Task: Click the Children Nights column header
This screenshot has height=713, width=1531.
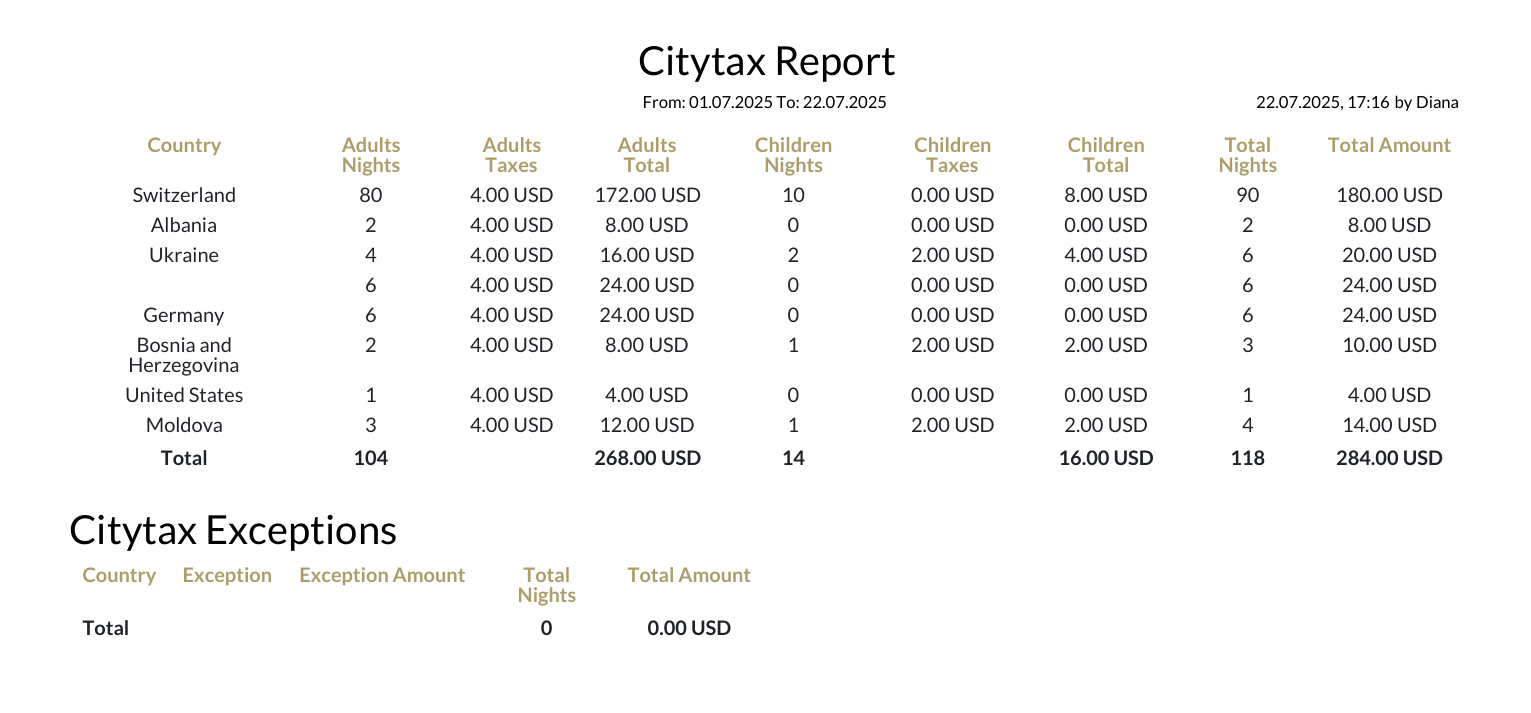Action: tap(793, 155)
